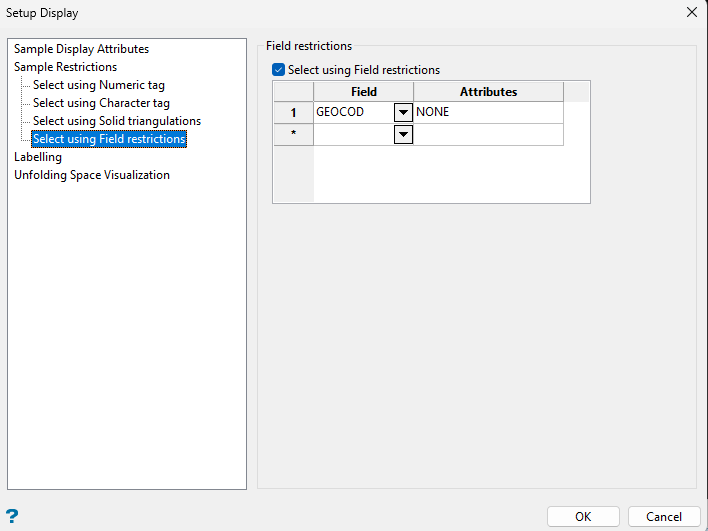
Task: Click the Field column header
Action: 363,92
